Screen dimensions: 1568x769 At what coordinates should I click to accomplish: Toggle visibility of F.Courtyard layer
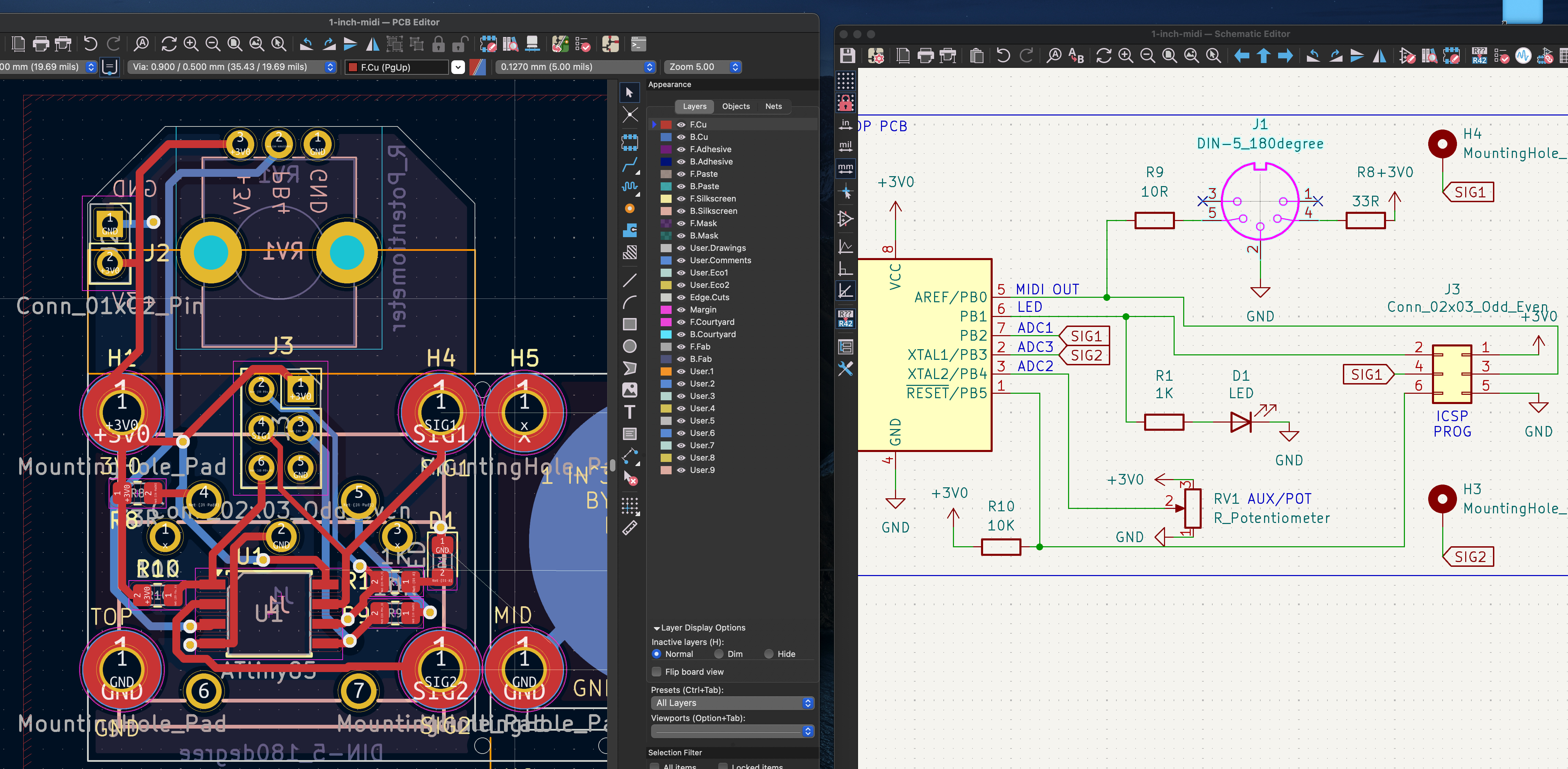(x=681, y=322)
